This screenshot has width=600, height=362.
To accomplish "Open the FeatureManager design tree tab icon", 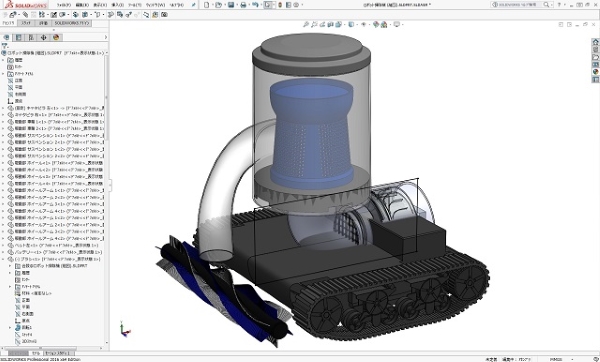I will (7, 38).
